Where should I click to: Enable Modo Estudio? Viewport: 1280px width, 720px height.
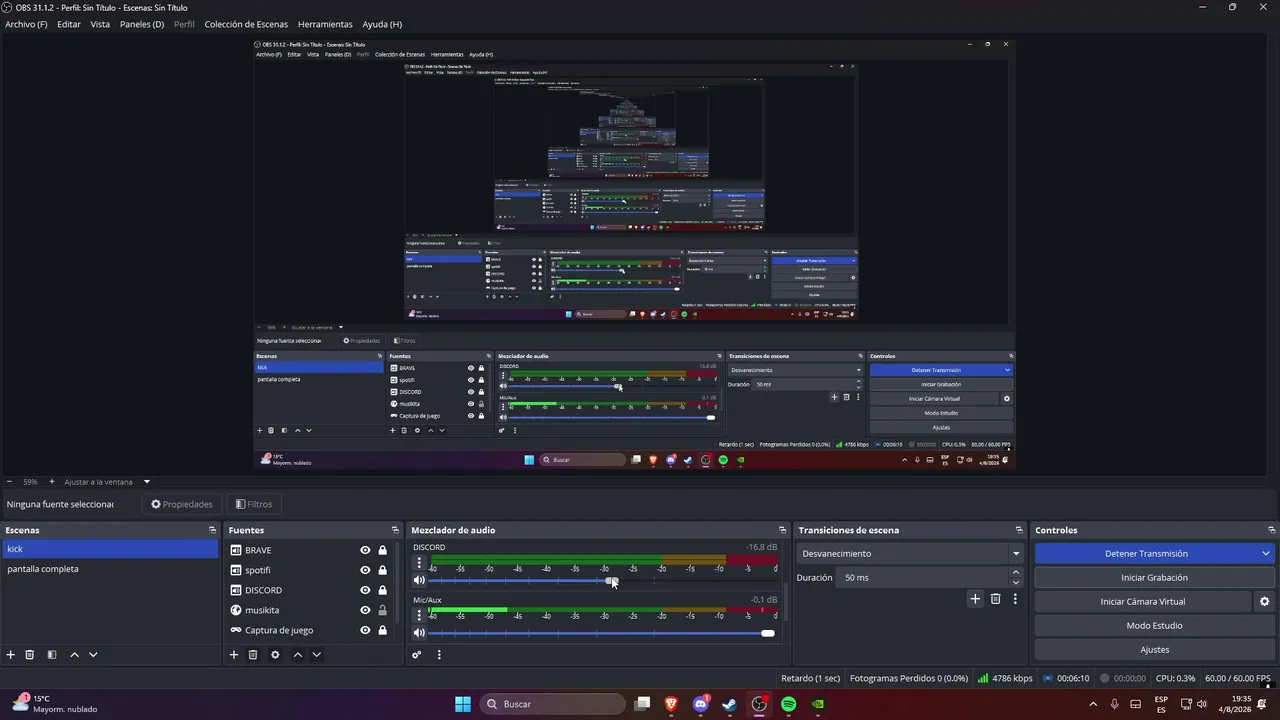click(x=1154, y=626)
